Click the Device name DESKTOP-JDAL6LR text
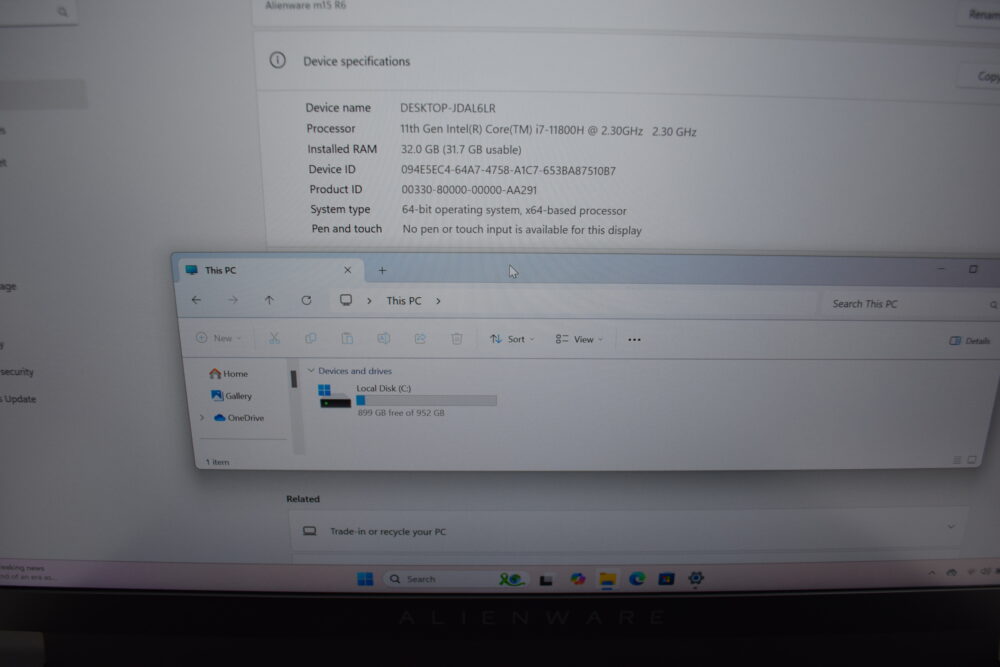The image size is (1000, 667). point(448,108)
